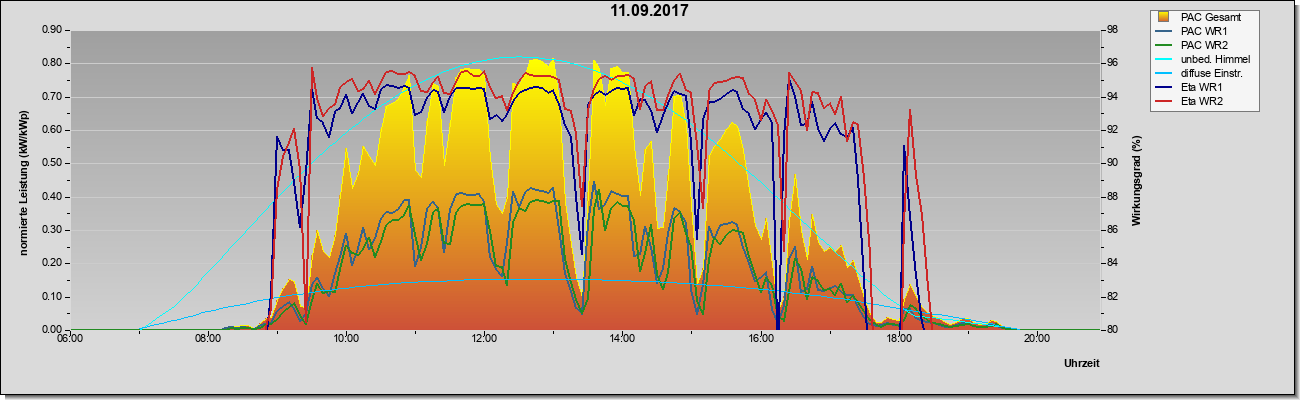Click the 18:00 time axis label

(898, 339)
